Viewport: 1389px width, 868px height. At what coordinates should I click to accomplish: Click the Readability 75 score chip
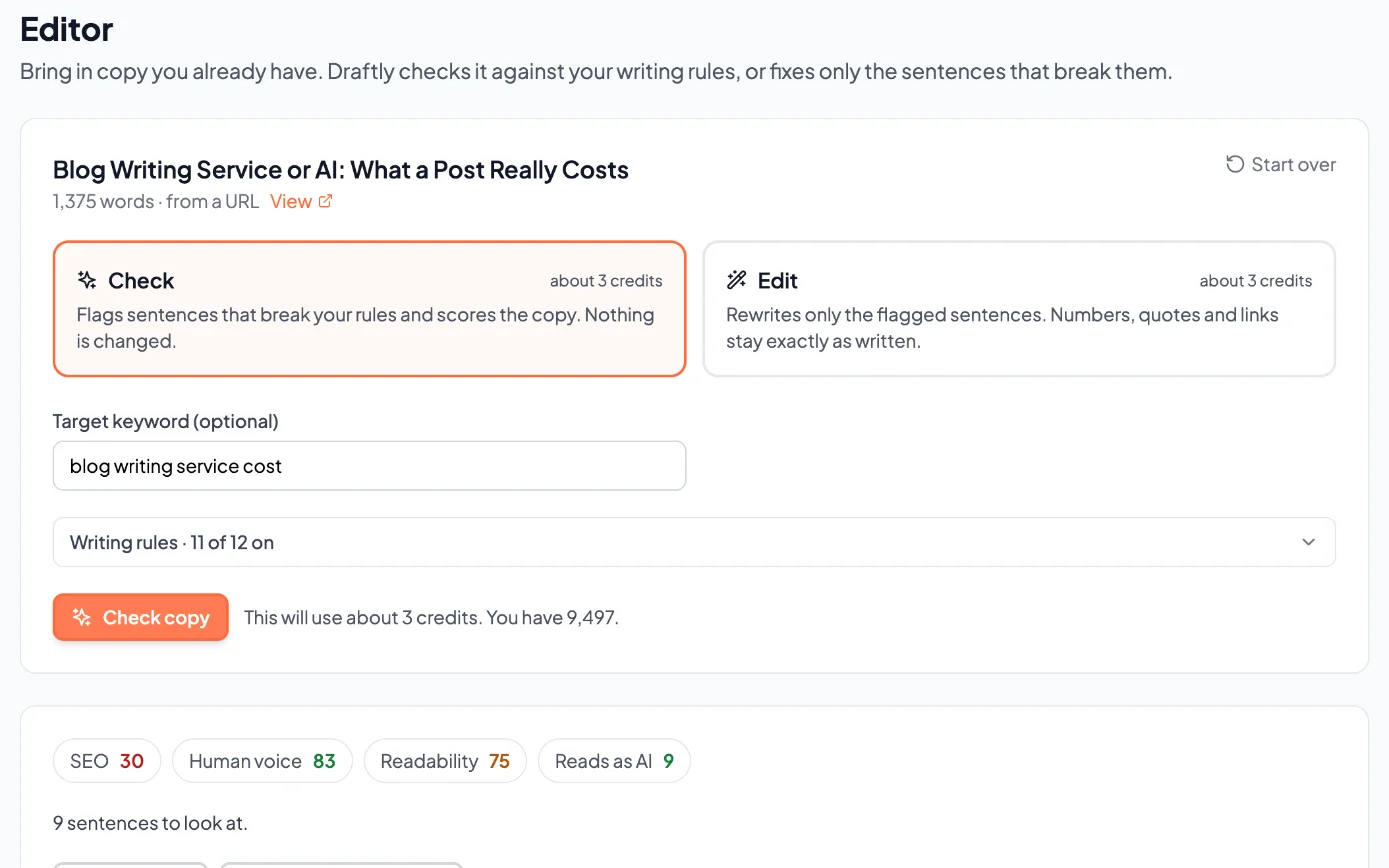(445, 761)
